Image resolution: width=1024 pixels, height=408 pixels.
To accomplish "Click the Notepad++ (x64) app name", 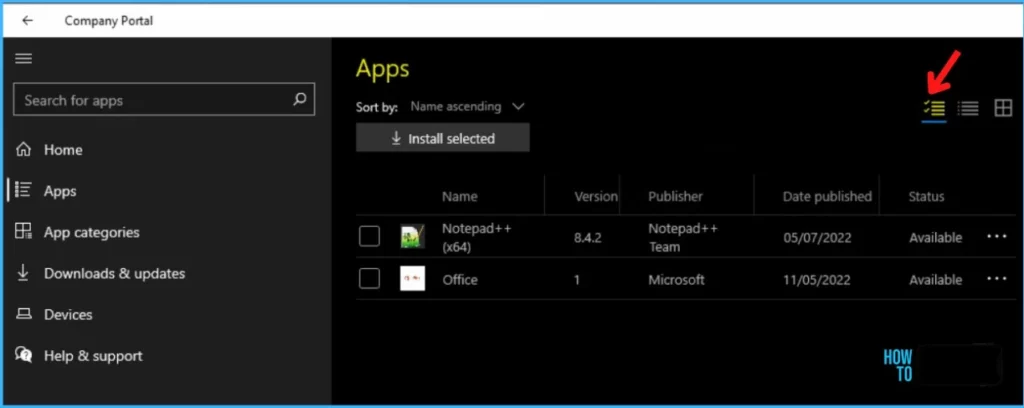I will 477,238.
